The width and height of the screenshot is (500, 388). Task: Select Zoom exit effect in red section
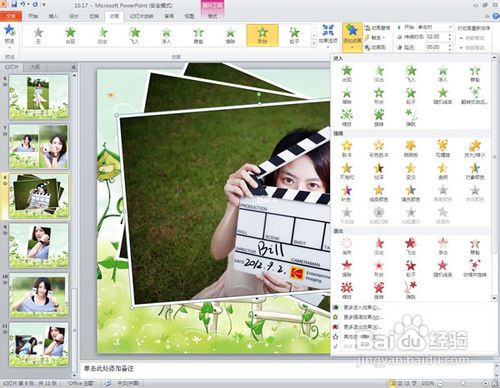(347, 290)
